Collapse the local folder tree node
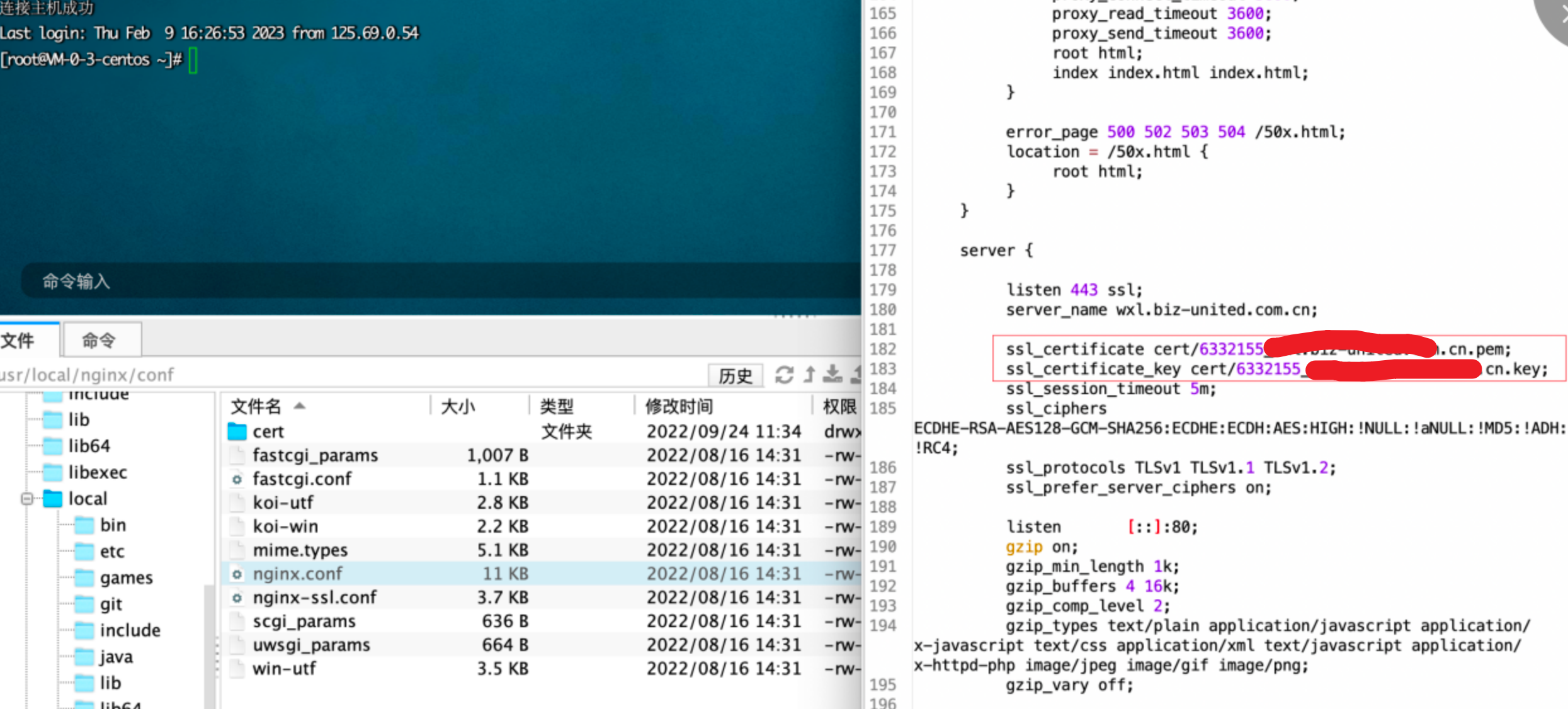 (x=26, y=499)
